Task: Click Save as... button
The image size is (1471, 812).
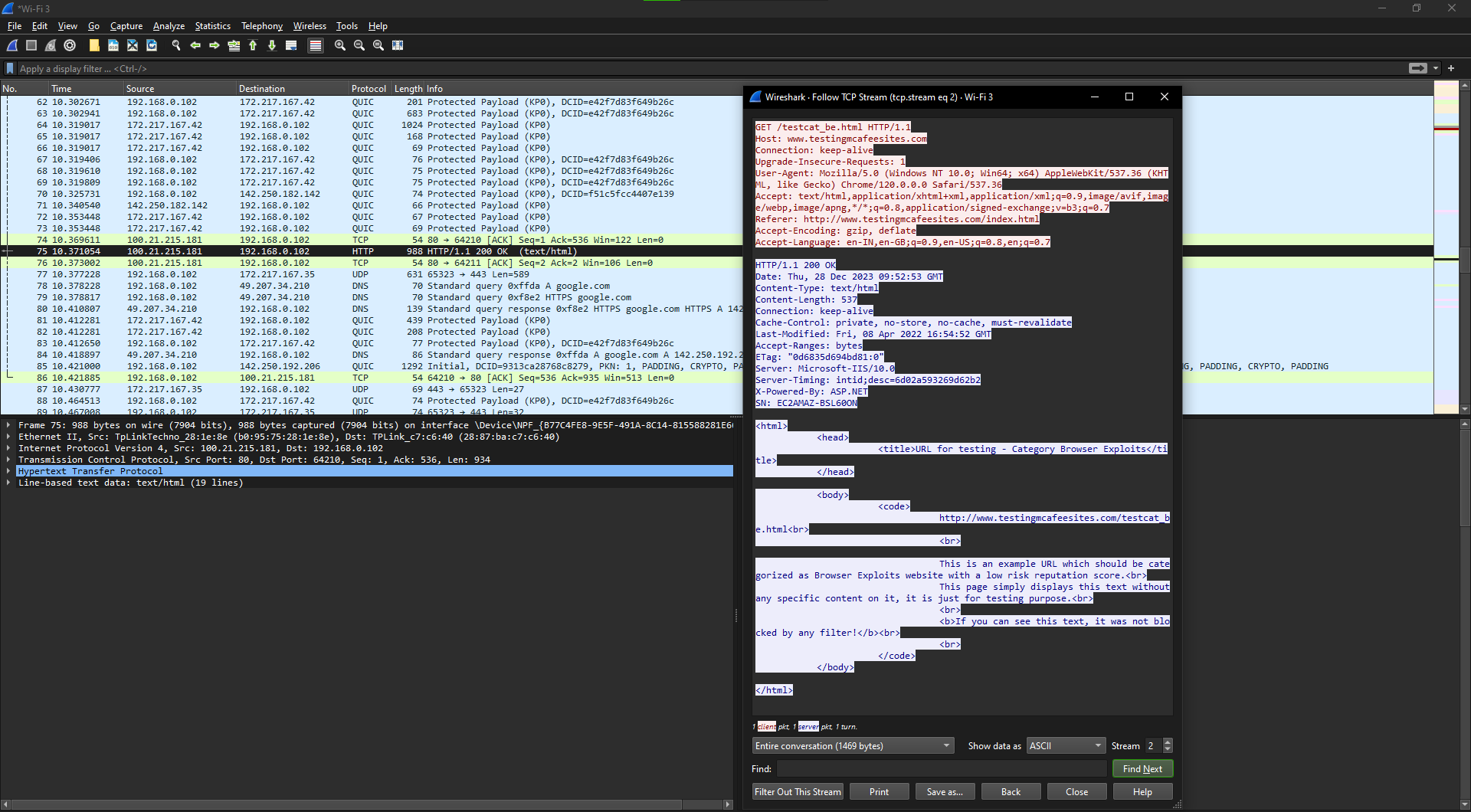Action: click(x=945, y=791)
